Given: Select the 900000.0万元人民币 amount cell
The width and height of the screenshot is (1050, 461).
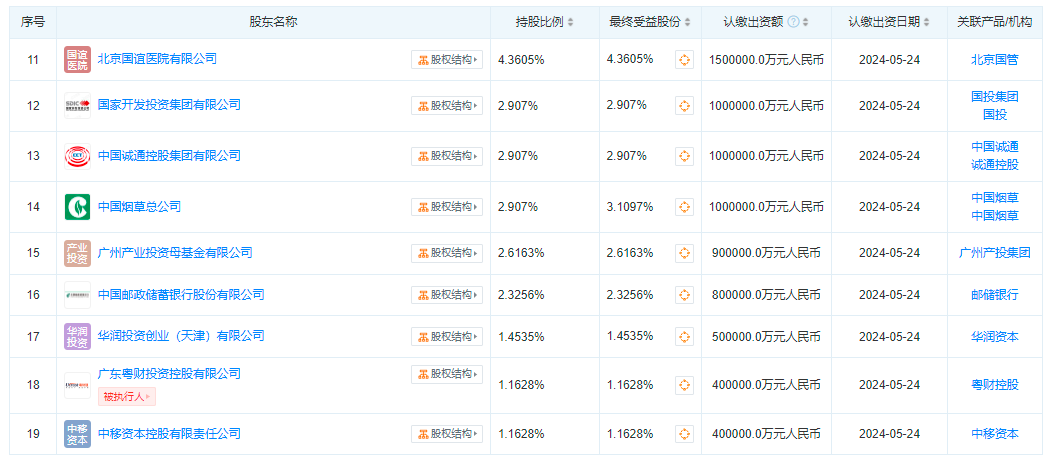Looking at the screenshot, I should 766,253.
